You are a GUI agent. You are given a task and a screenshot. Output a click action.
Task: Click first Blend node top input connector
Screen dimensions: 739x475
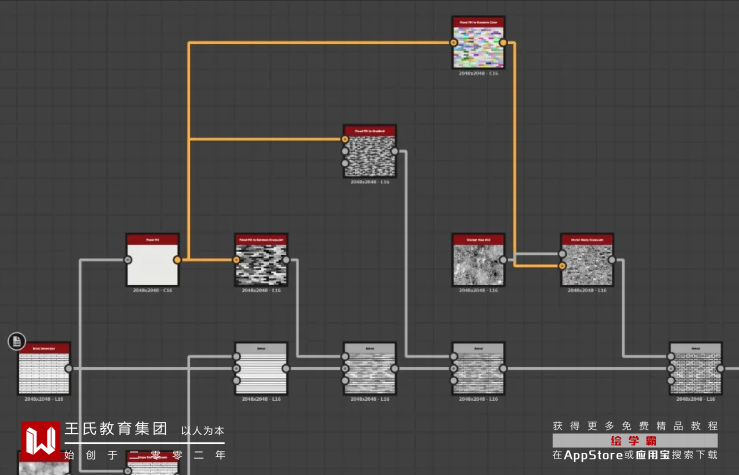[x=236, y=356]
